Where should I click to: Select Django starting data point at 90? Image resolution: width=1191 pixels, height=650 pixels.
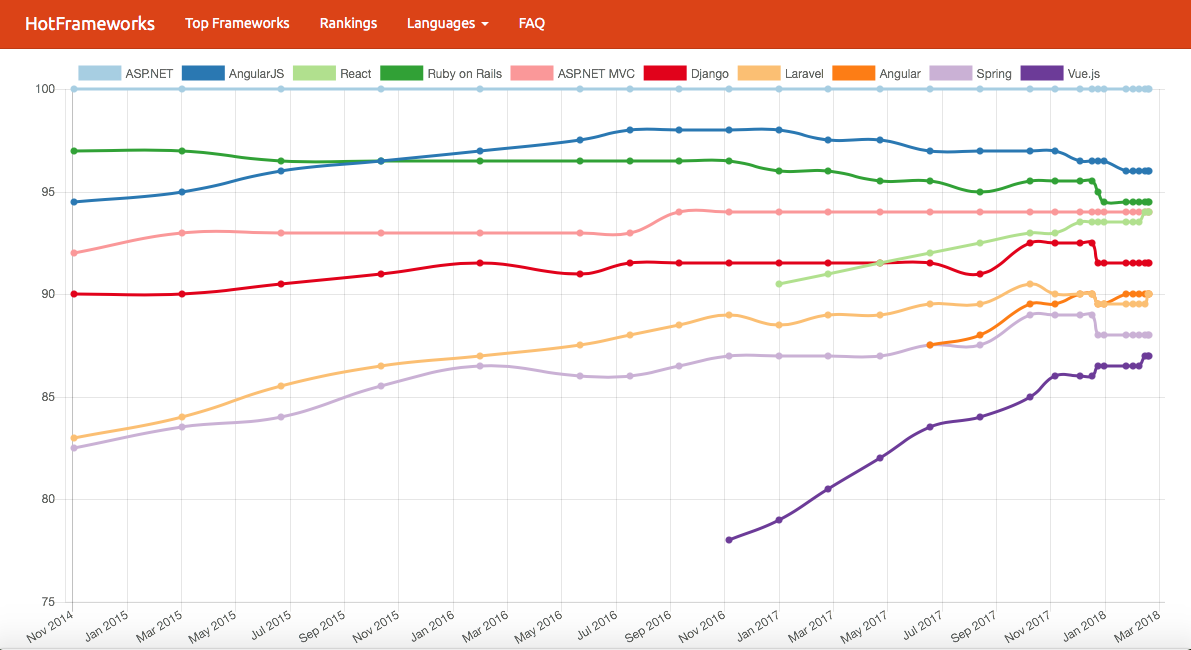(74, 294)
